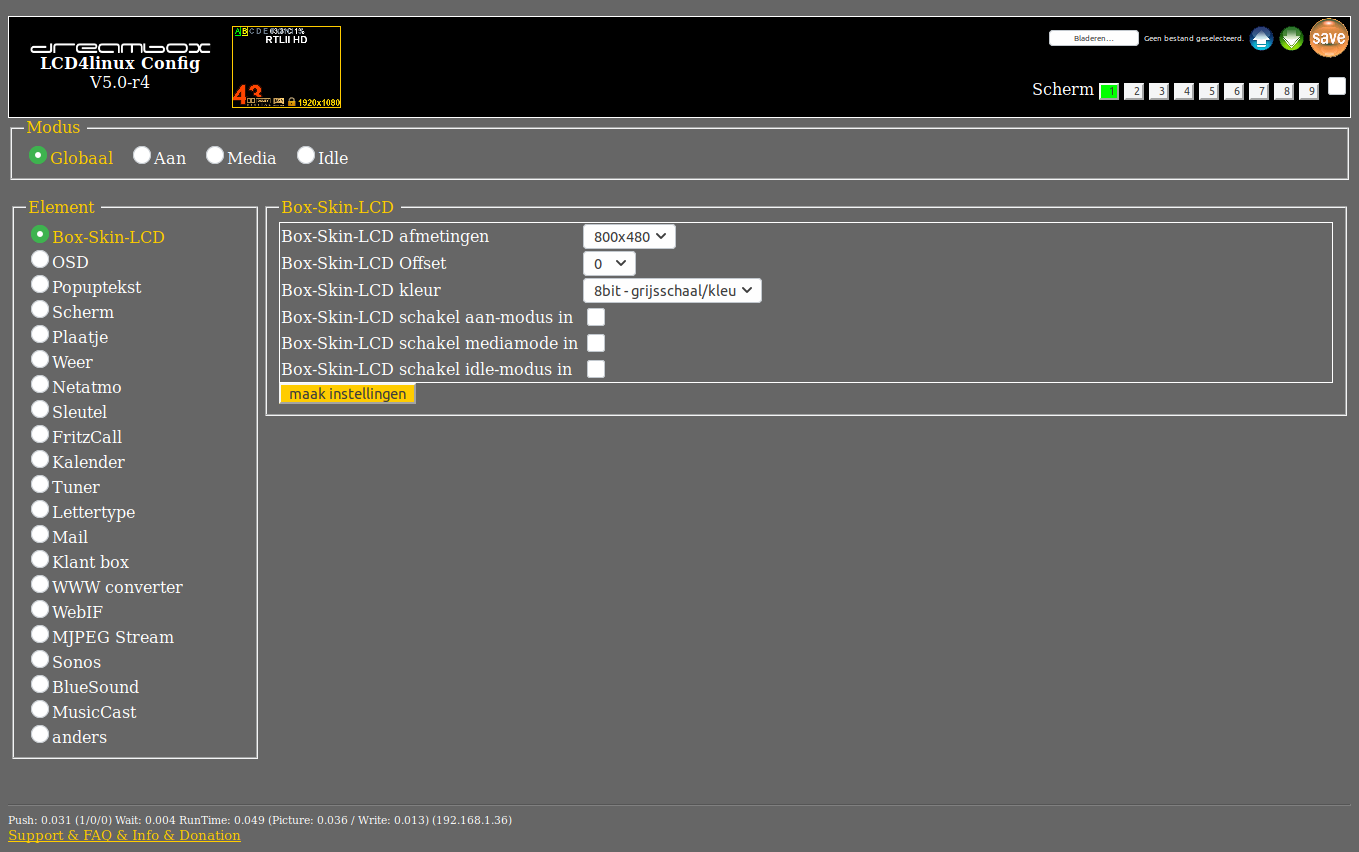Select the Media mode radio button

215,156
